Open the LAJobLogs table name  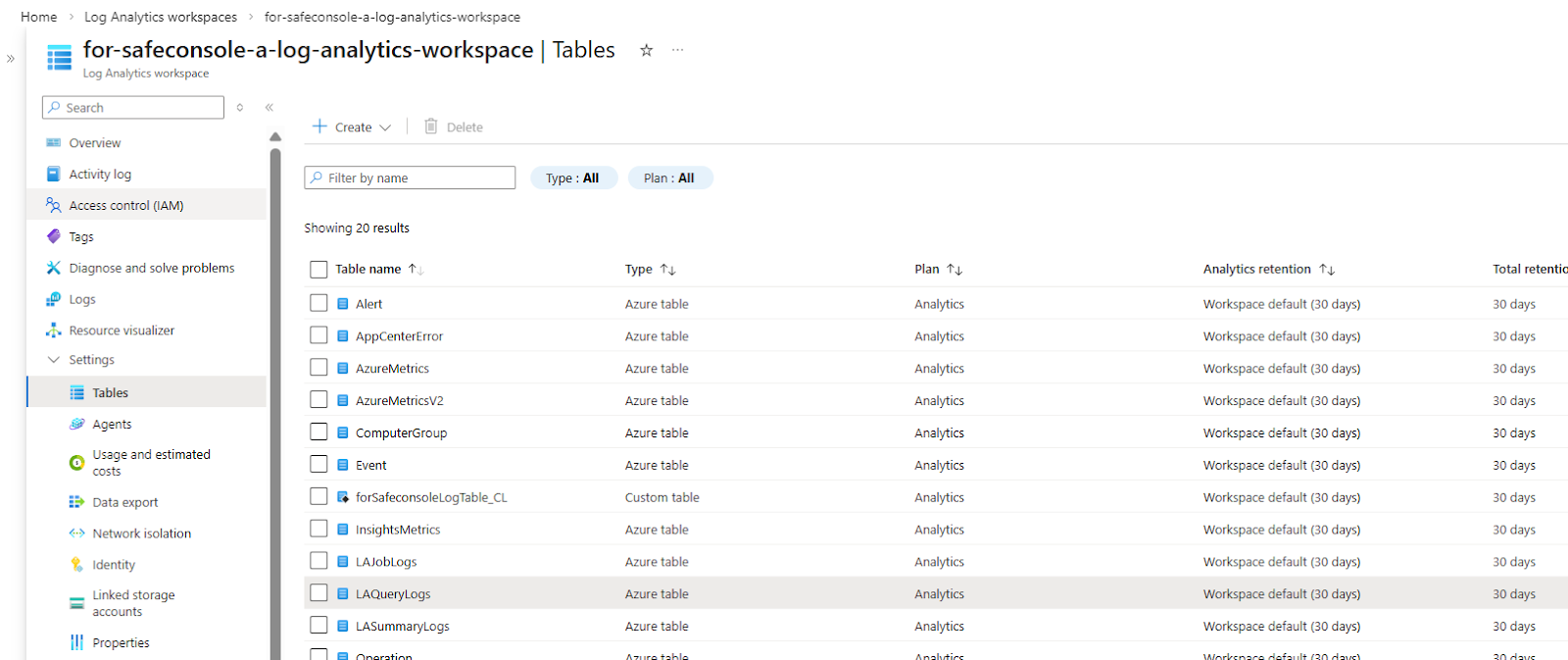pyautogui.click(x=386, y=562)
